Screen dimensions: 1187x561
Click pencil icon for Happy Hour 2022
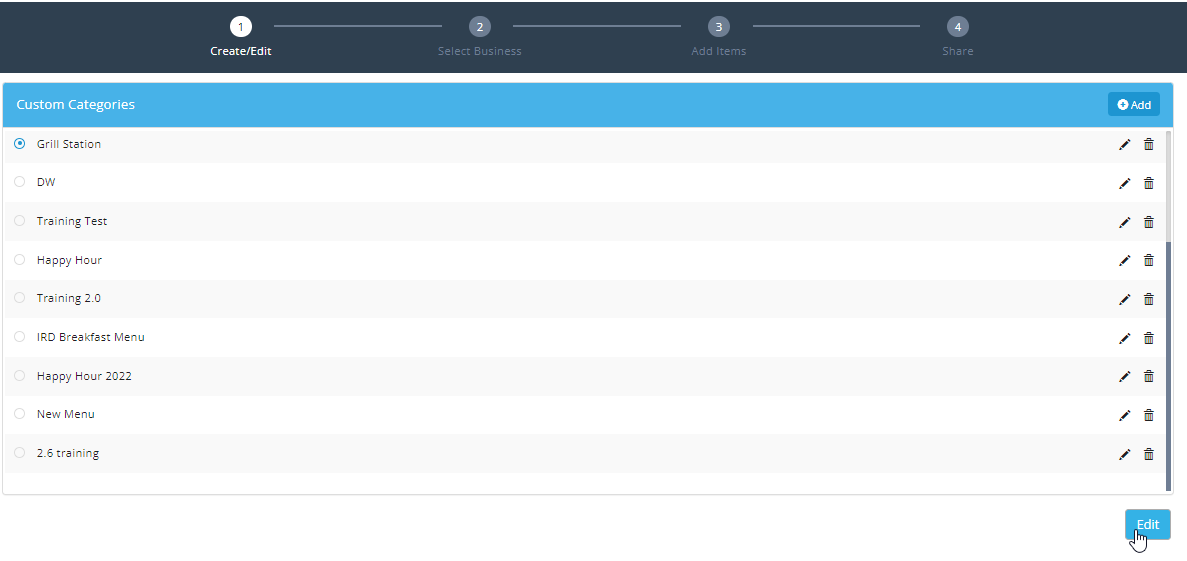pos(1124,377)
